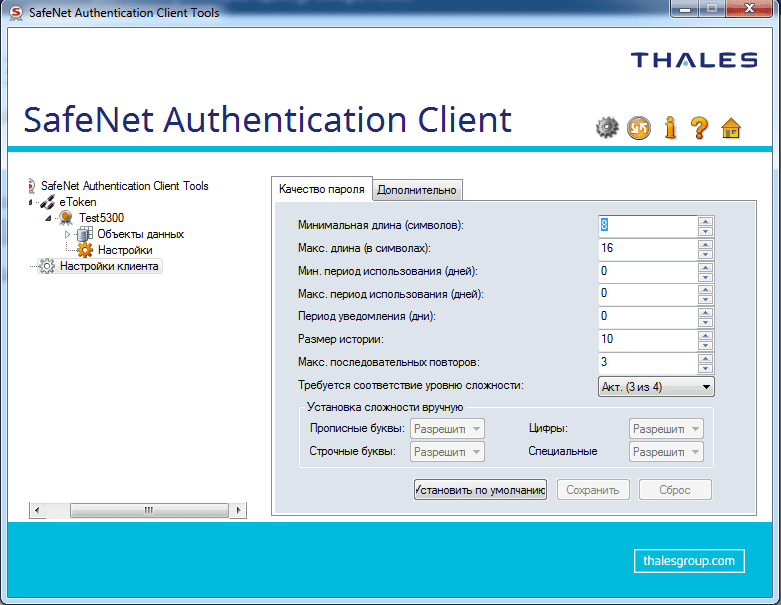The width and height of the screenshot is (781, 605).
Task: Click the Минимальная длина input field
Action: pos(648,226)
